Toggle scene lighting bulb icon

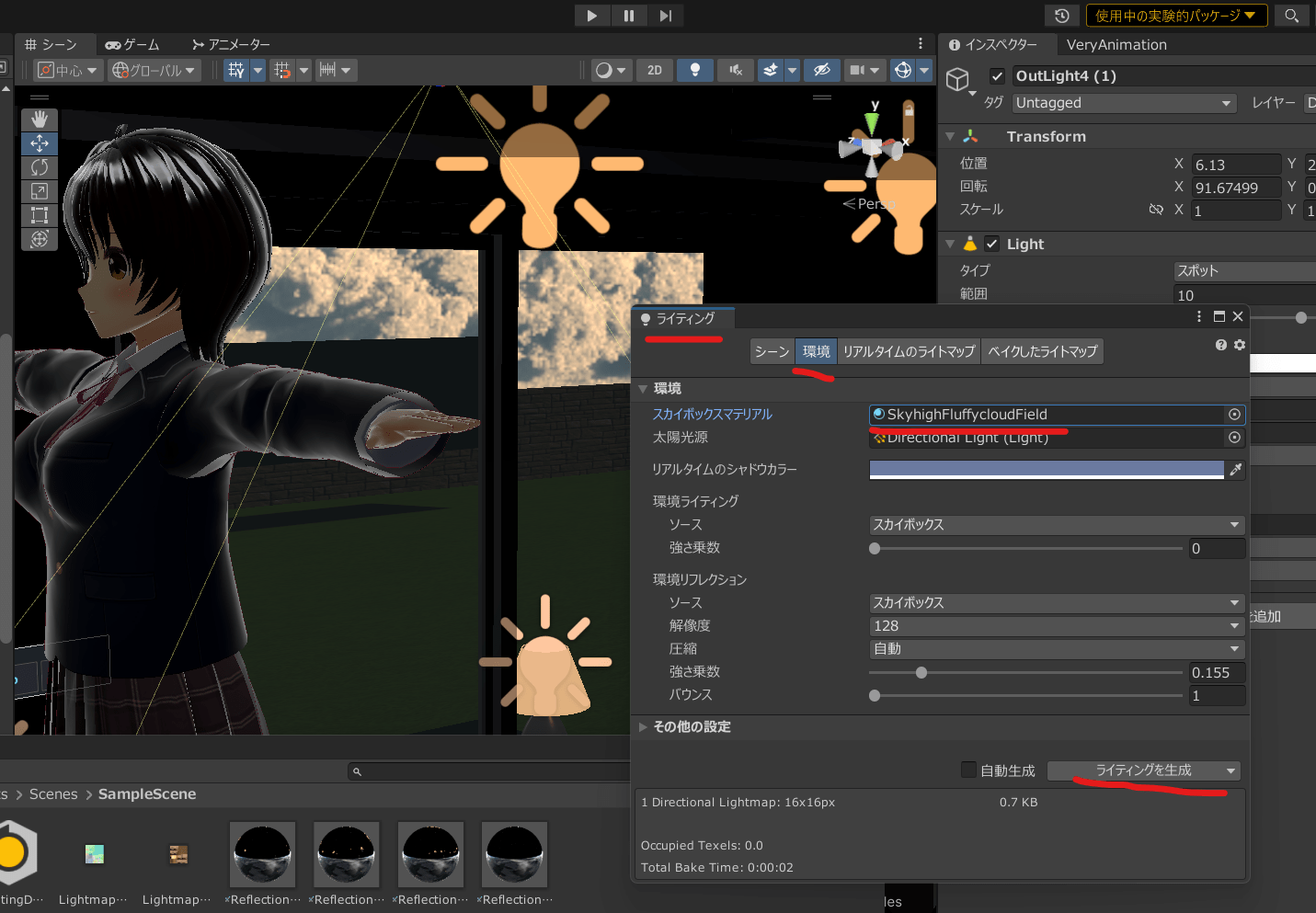coord(695,70)
